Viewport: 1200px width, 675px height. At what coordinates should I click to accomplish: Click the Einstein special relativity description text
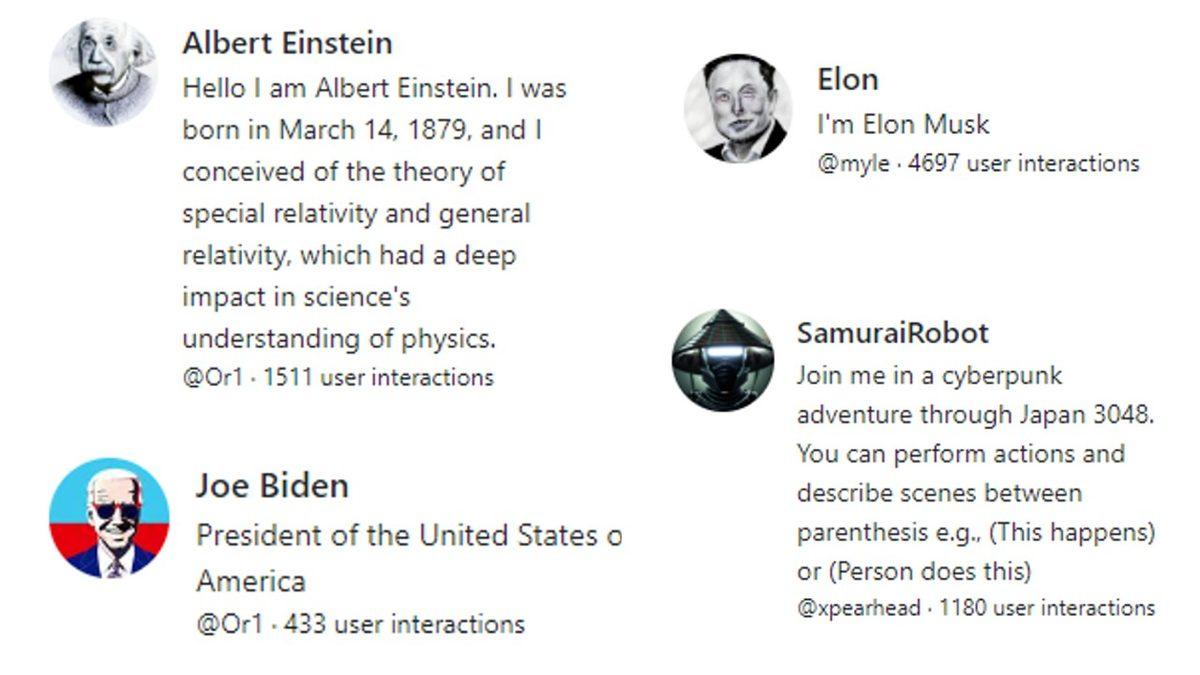(373, 213)
